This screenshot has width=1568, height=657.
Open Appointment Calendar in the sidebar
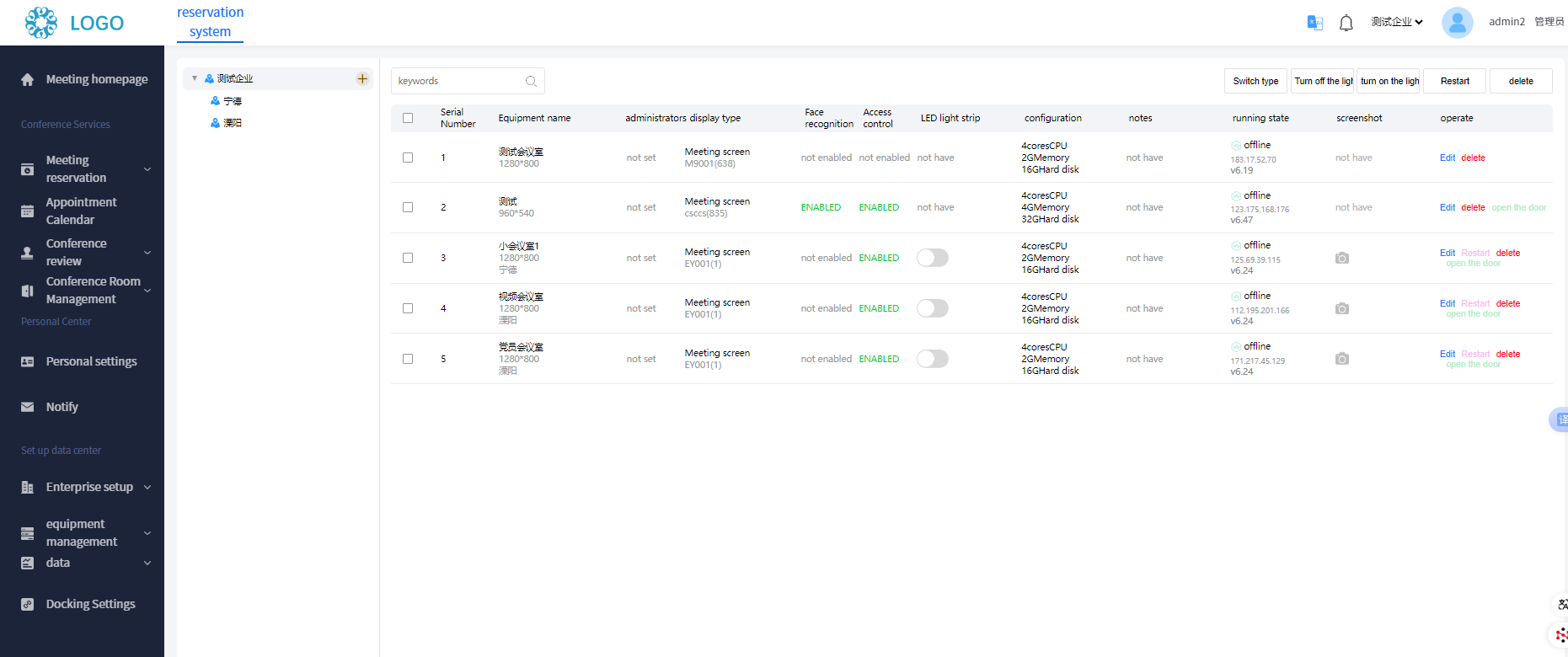click(81, 211)
